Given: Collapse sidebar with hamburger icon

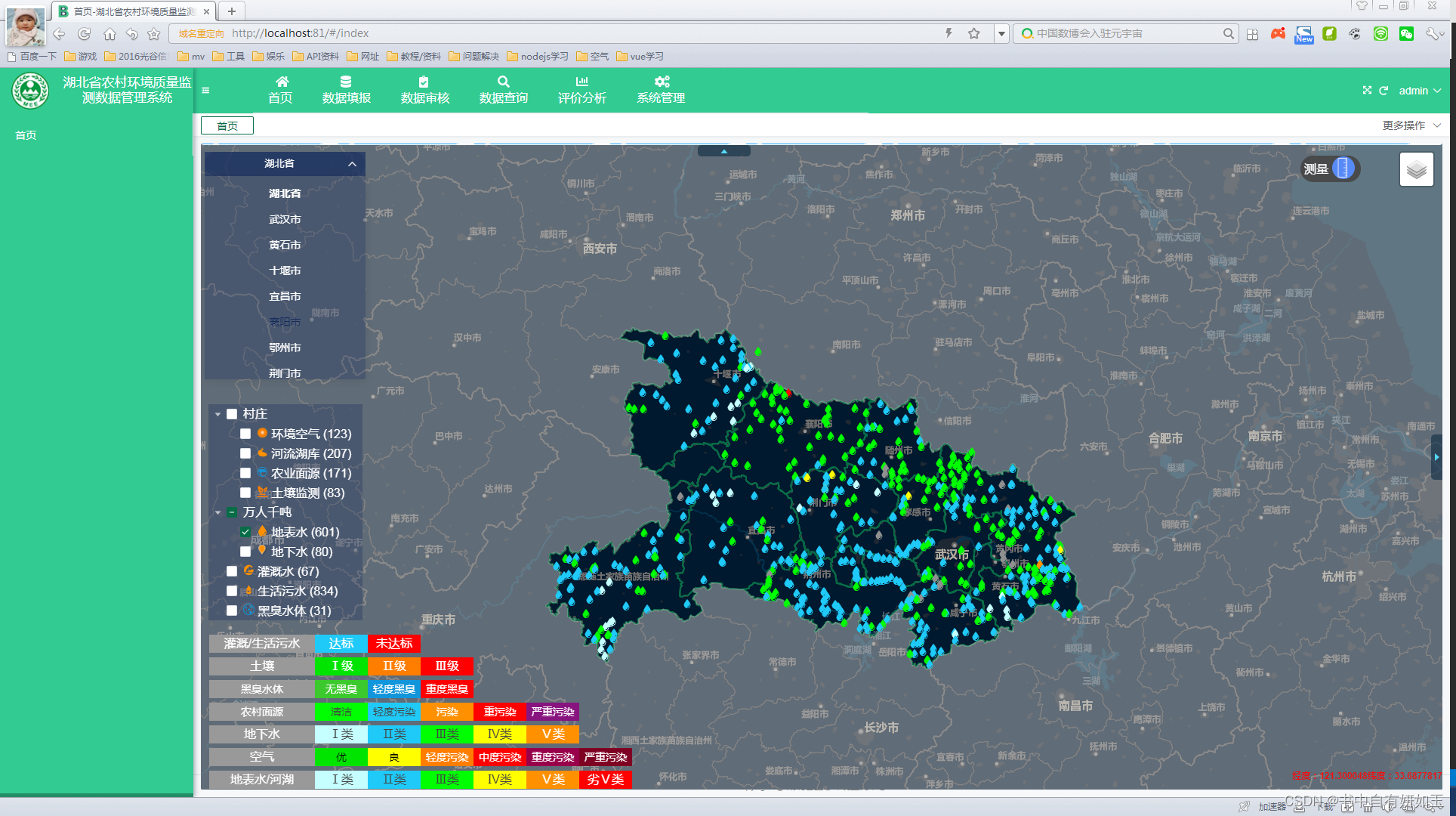Looking at the screenshot, I should point(205,90).
